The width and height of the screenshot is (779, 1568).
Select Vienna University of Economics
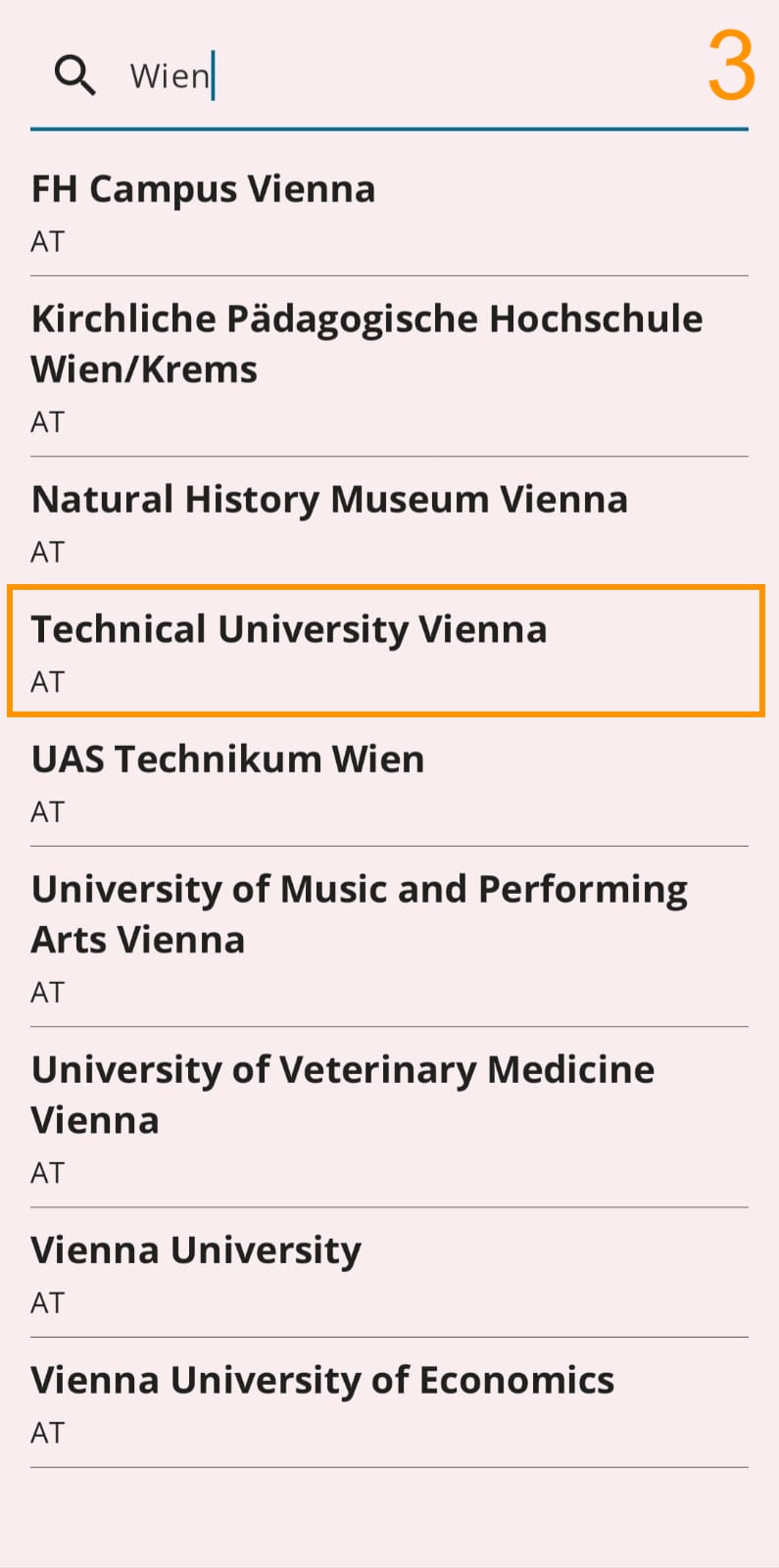389,1403
